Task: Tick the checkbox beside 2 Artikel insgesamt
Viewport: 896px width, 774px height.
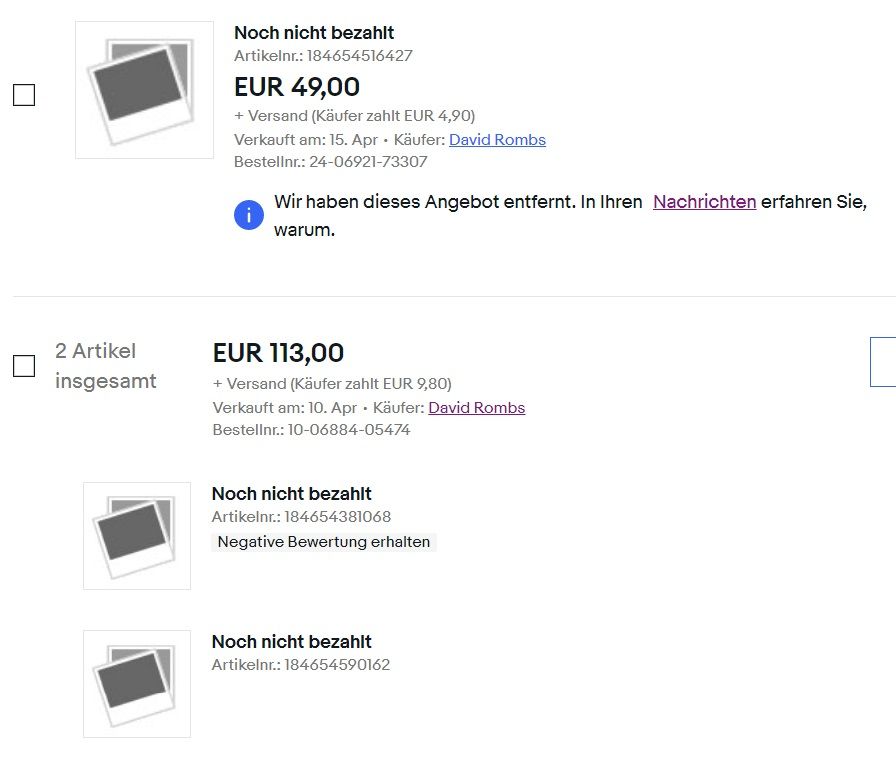Action: tap(24, 366)
